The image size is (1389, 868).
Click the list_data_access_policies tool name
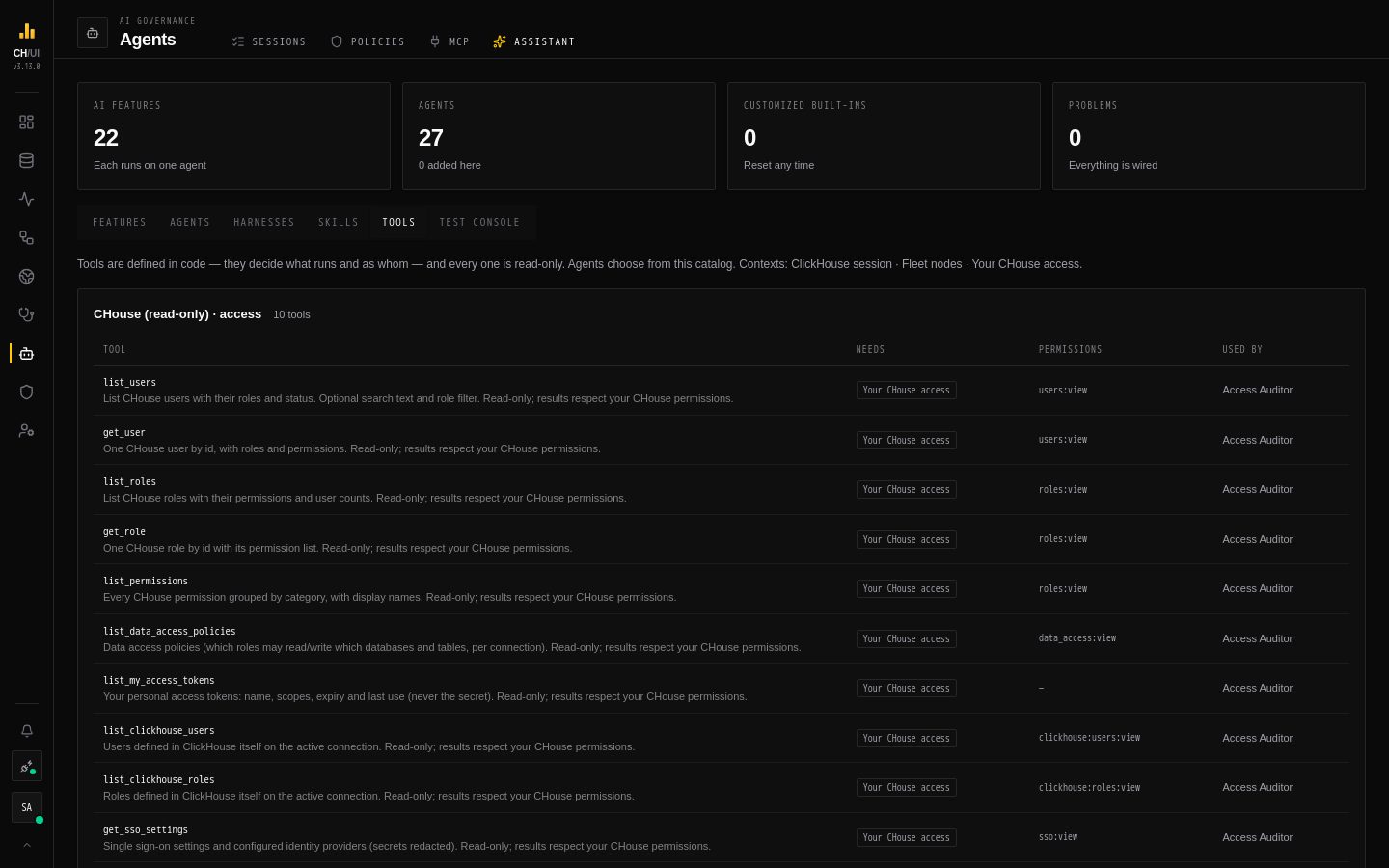tap(170, 632)
